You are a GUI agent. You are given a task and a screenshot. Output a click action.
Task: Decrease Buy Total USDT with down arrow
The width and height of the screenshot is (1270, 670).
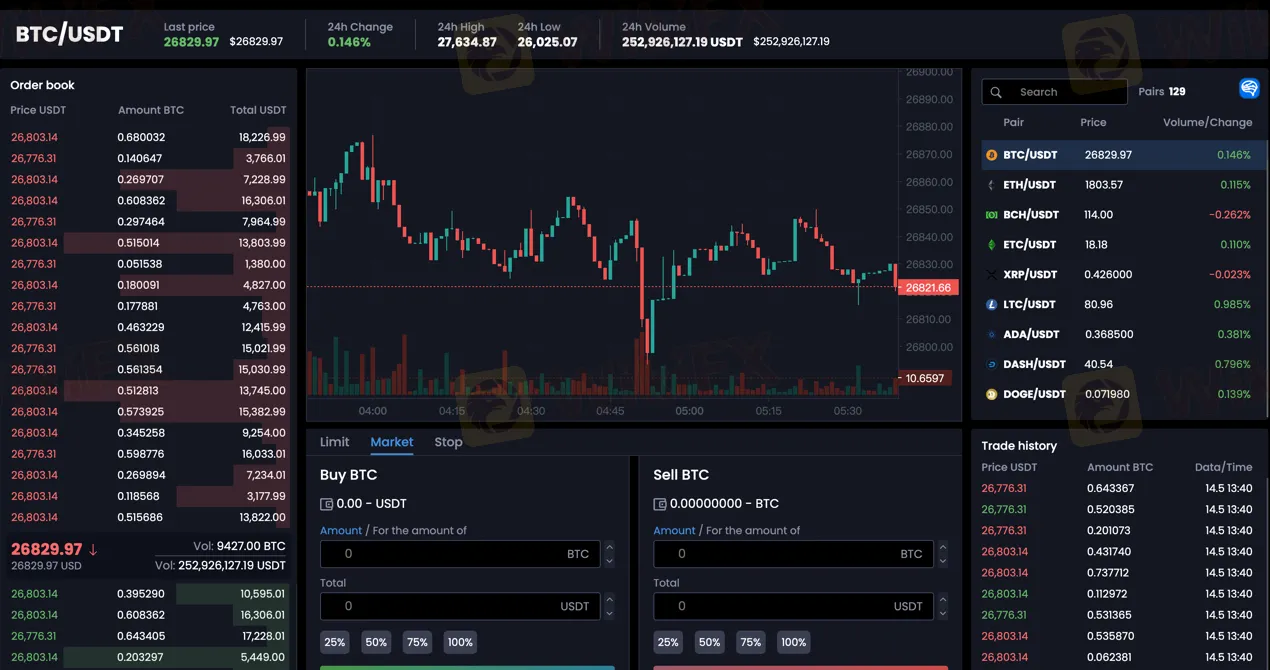610,613
